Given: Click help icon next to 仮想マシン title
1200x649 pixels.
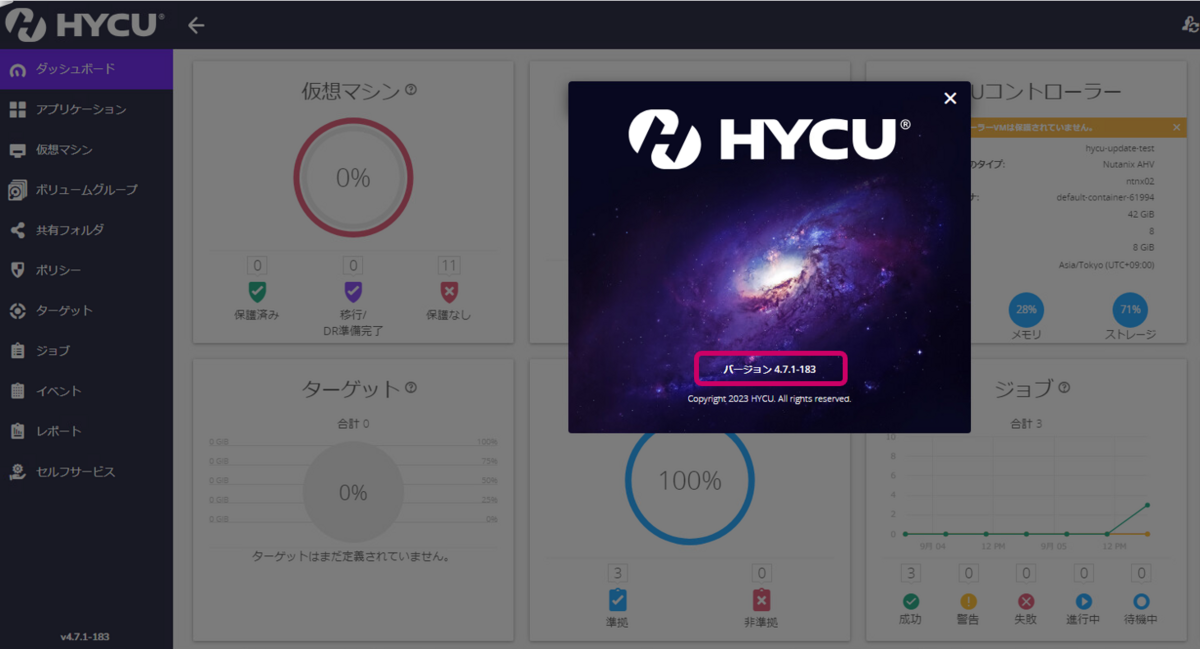Looking at the screenshot, I should pos(411,90).
